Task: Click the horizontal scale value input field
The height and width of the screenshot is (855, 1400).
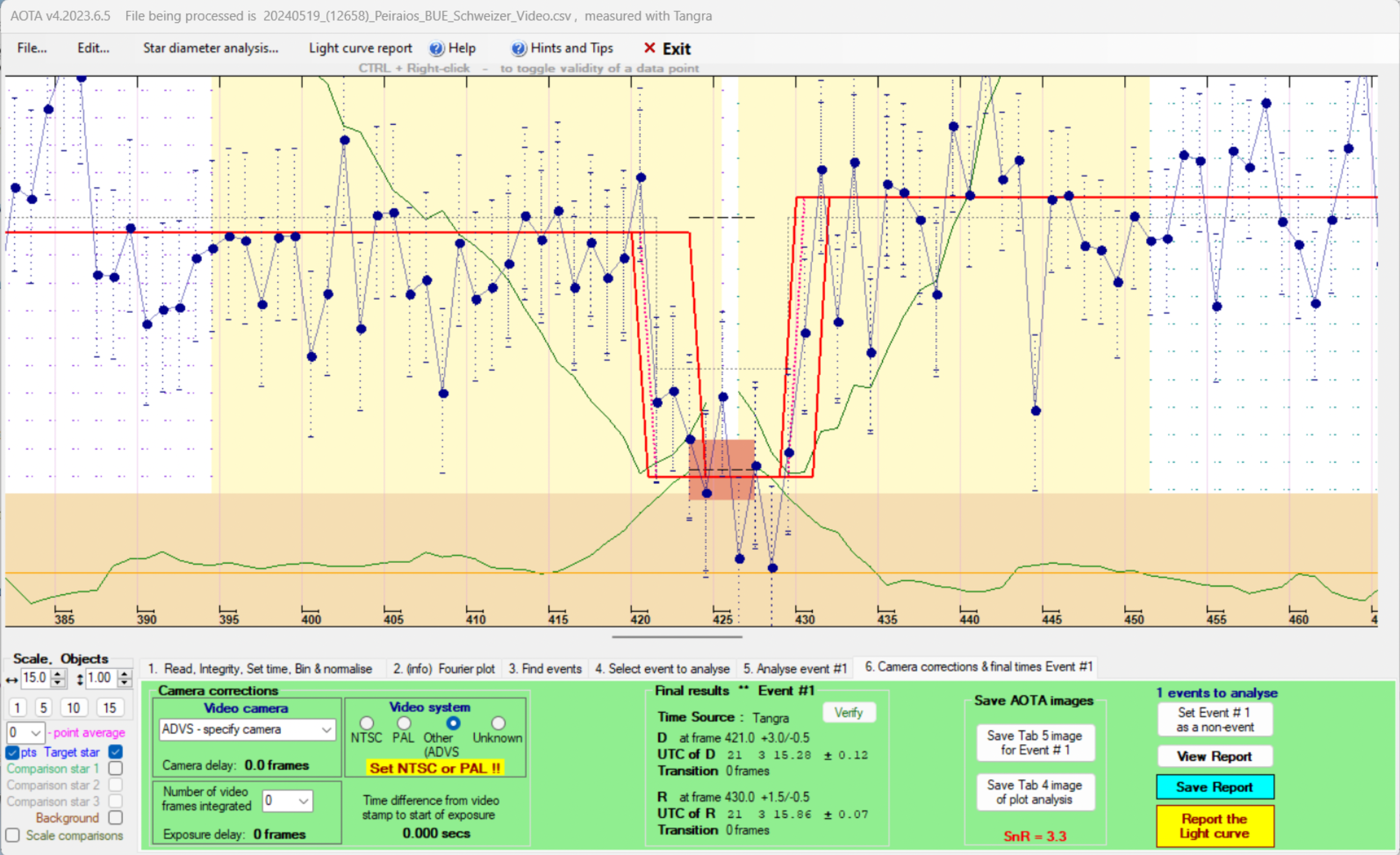Action: pyautogui.click(x=35, y=678)
